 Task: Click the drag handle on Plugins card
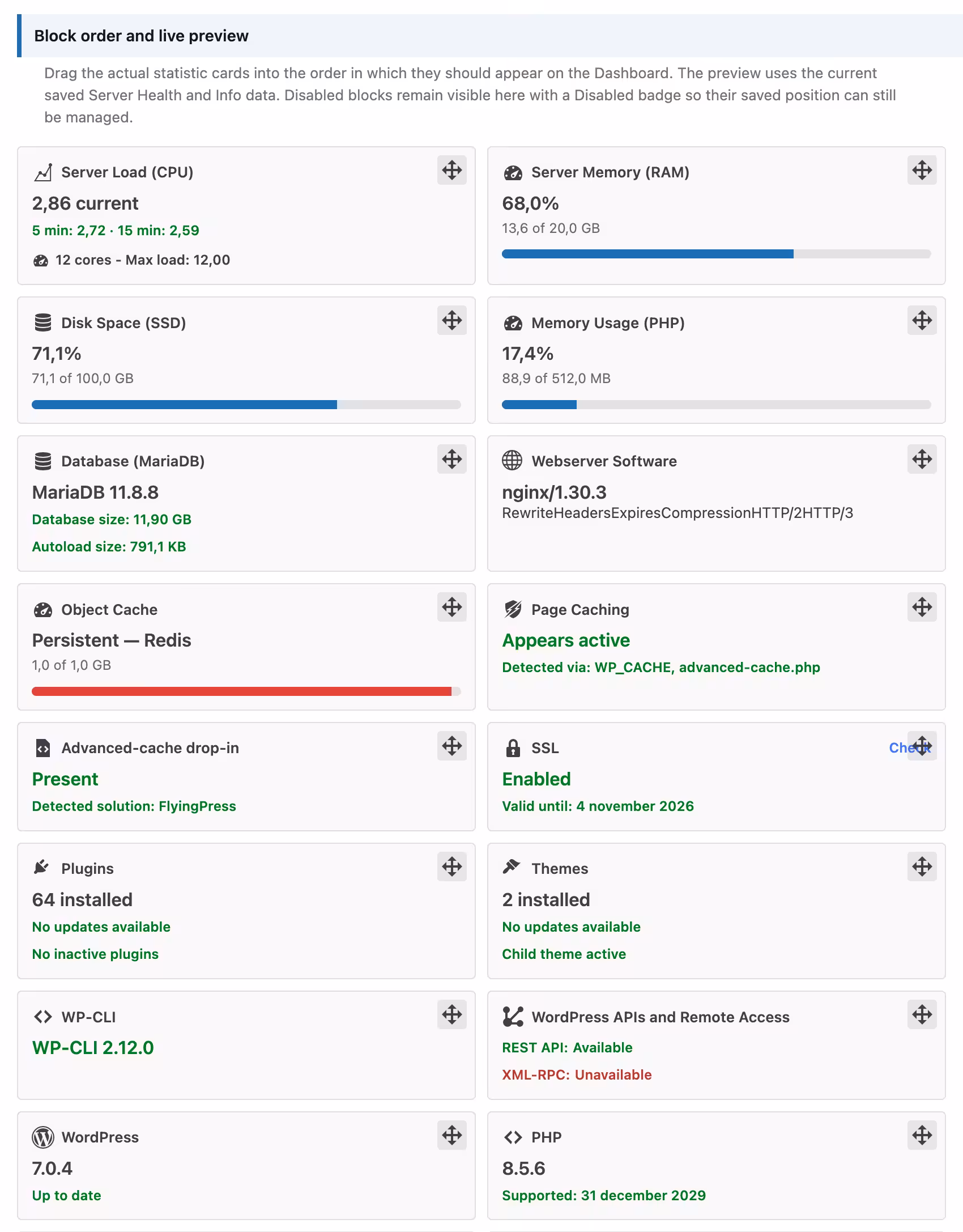pyautogui.click(x=451, y=866)
